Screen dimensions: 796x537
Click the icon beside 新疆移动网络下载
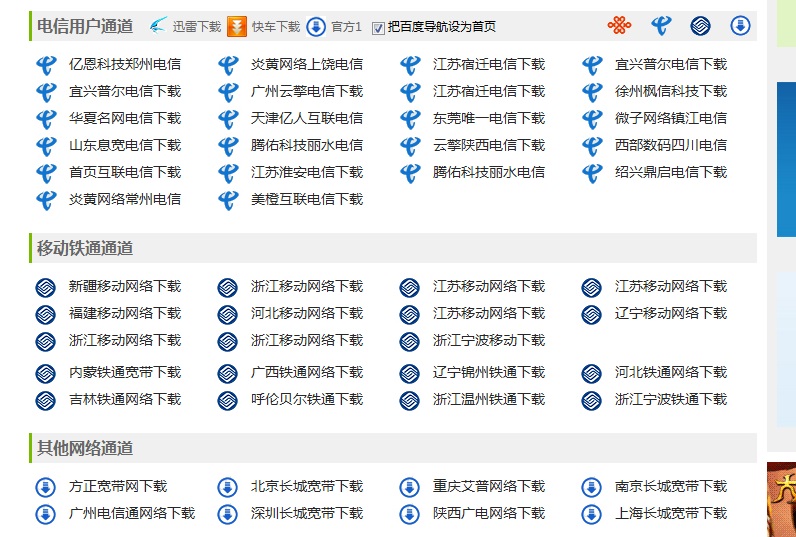pyautogui.click(x=45, y=288)
